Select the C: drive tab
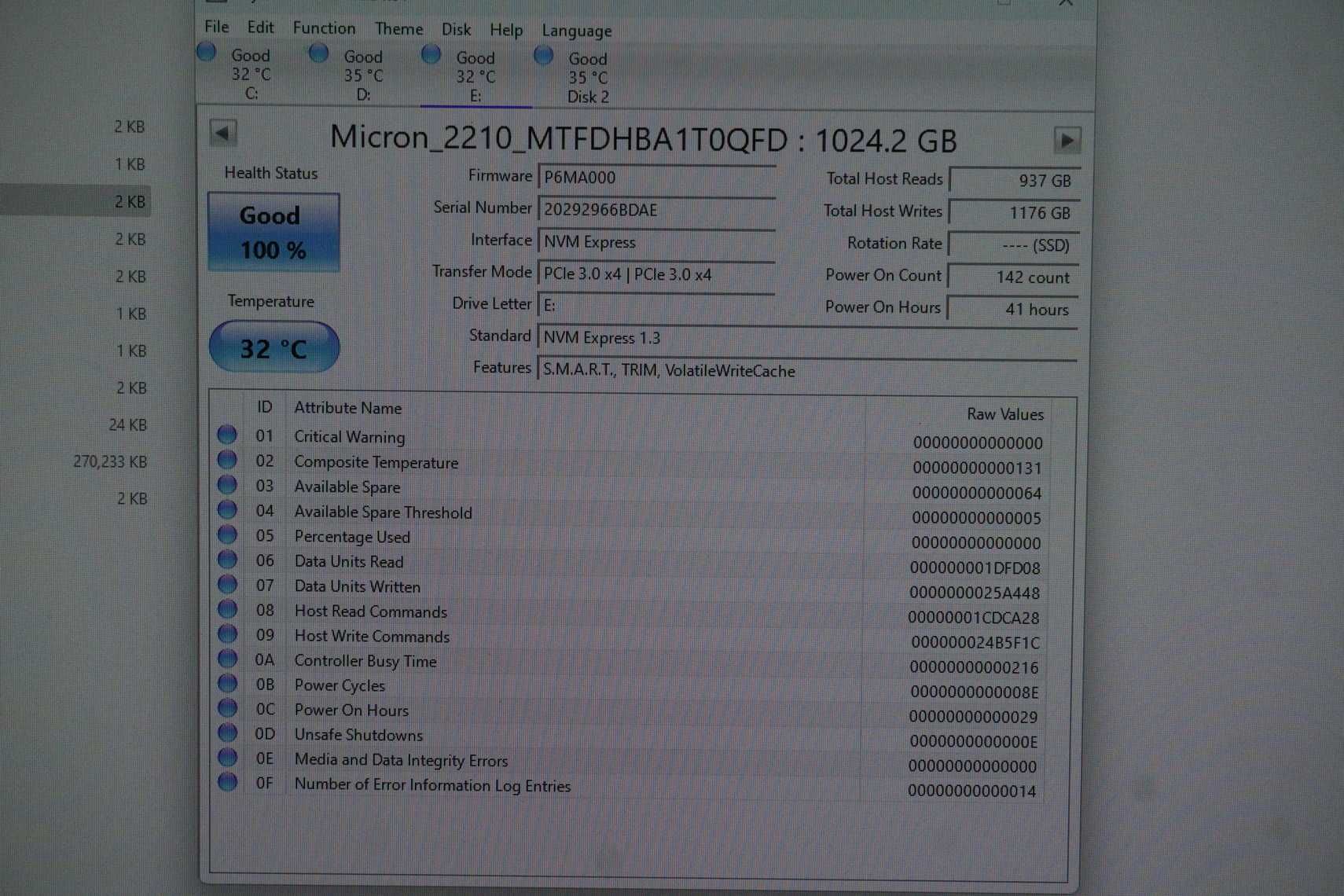Screen dimensions: 1344x896 pos(251,74)
